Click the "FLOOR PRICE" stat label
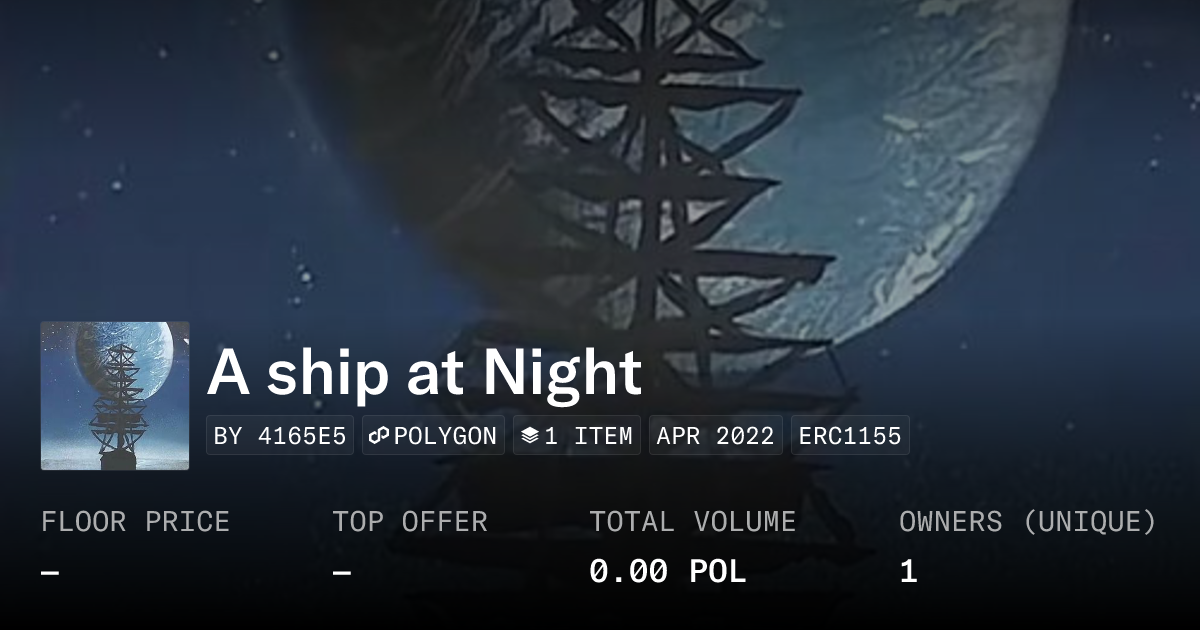The height and width of the screenshot is (630, 1200). click(x=135, y=522)
